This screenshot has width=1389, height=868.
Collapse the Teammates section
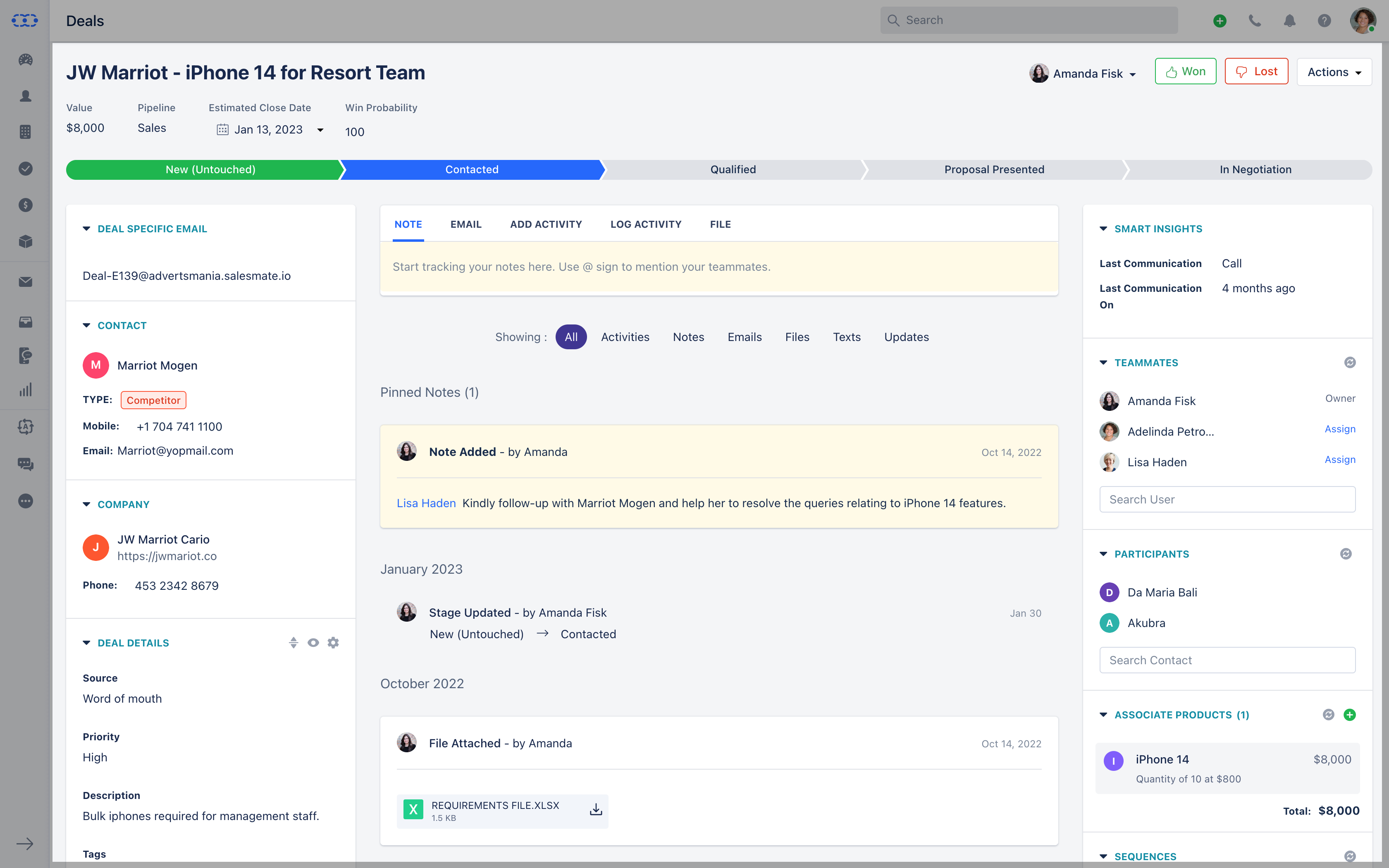click(x=1103, y=363)
